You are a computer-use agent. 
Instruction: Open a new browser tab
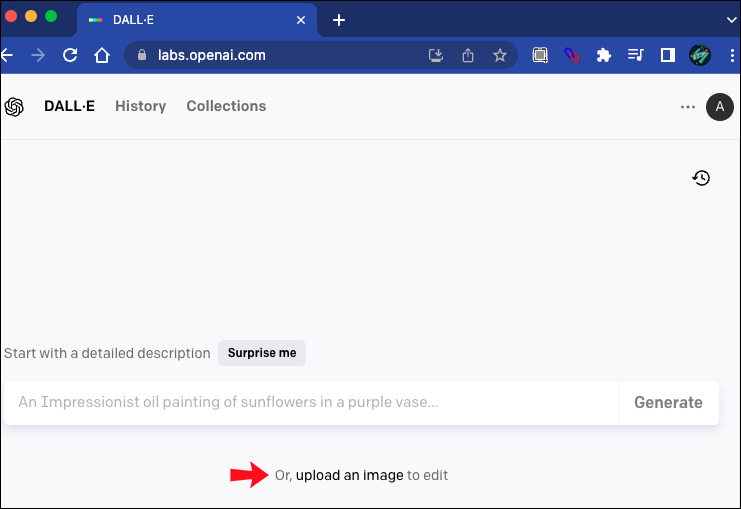click(x=339, y=20)
